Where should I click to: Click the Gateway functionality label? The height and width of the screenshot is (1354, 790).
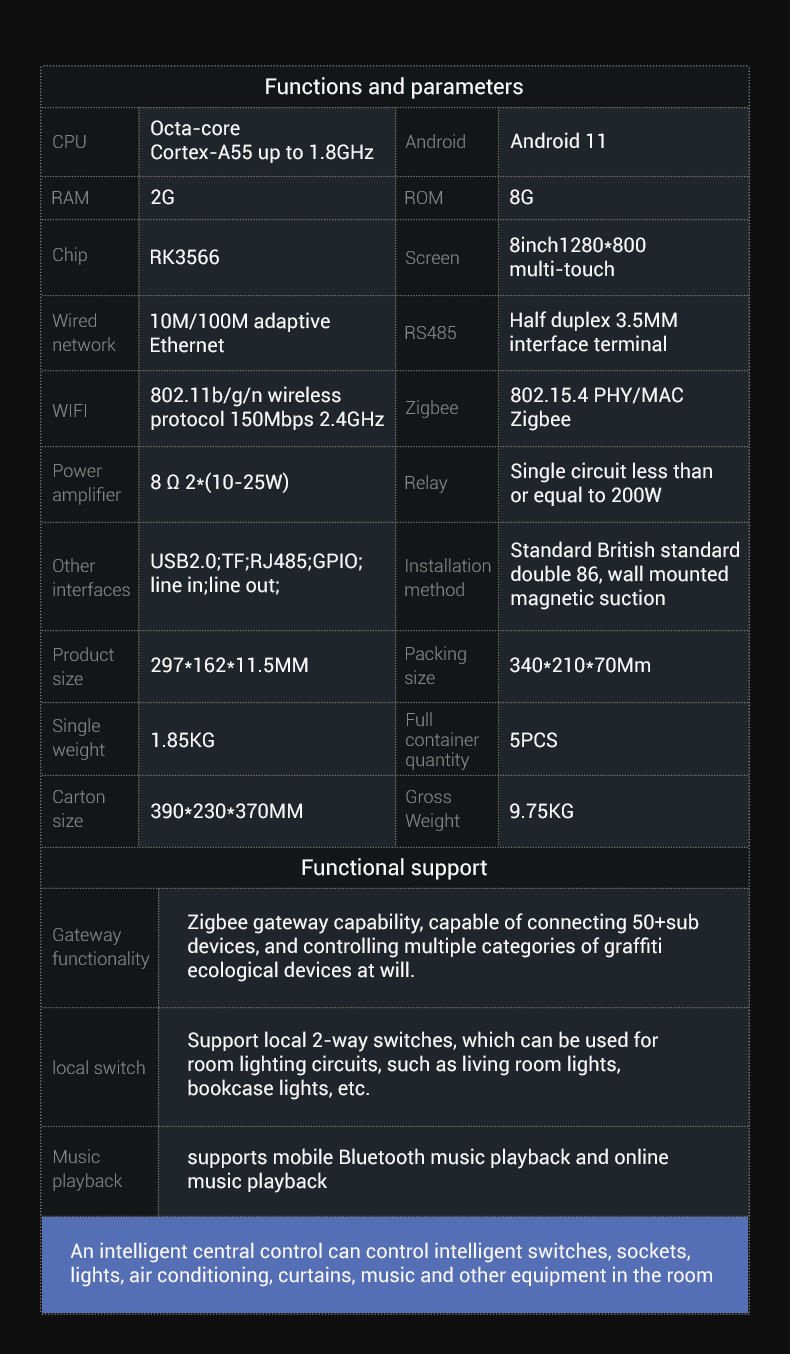coord(100,947)
